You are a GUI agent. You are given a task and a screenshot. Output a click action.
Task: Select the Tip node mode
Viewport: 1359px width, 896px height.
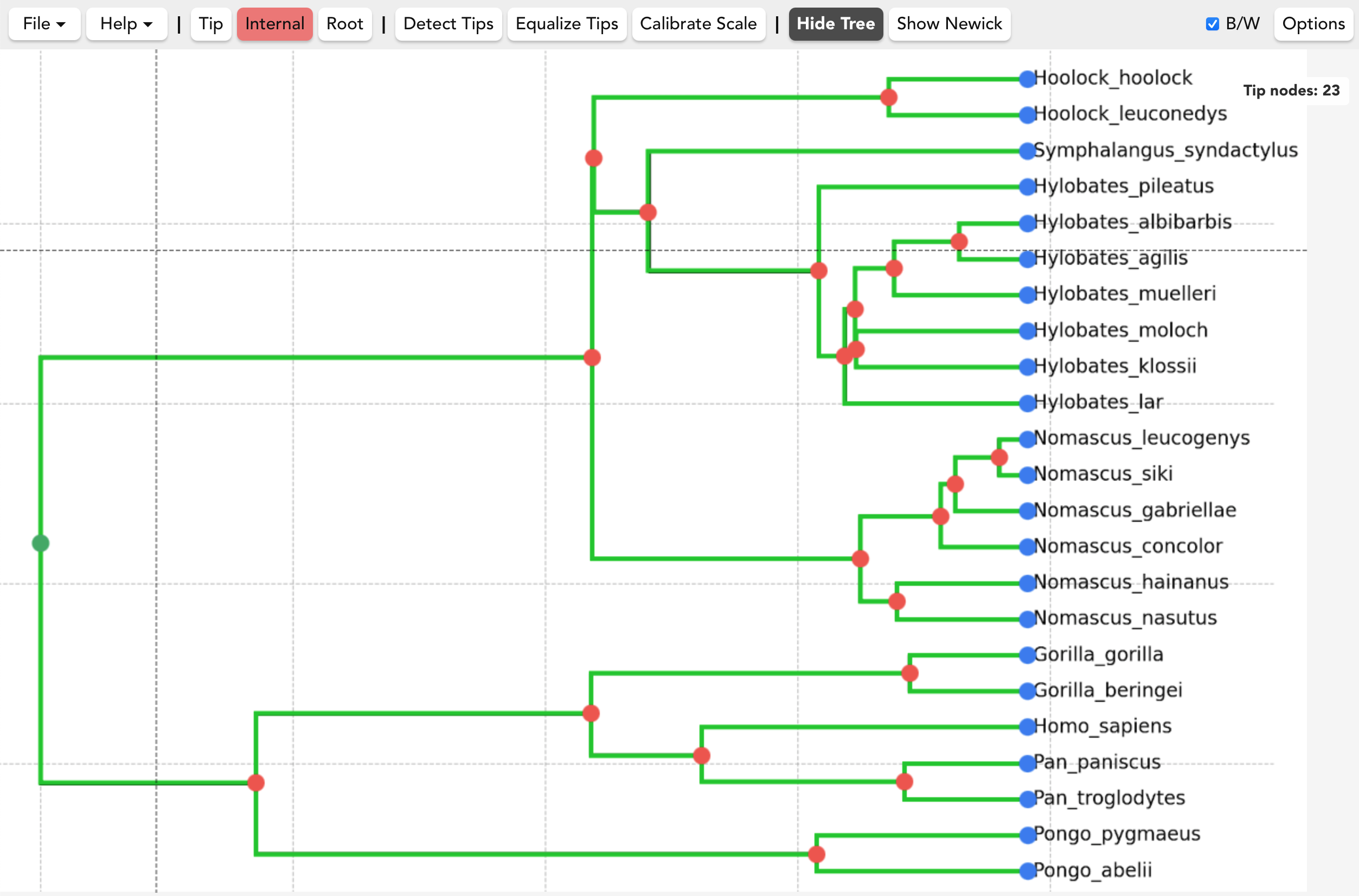pyautogui.click(x=211, y=23)
